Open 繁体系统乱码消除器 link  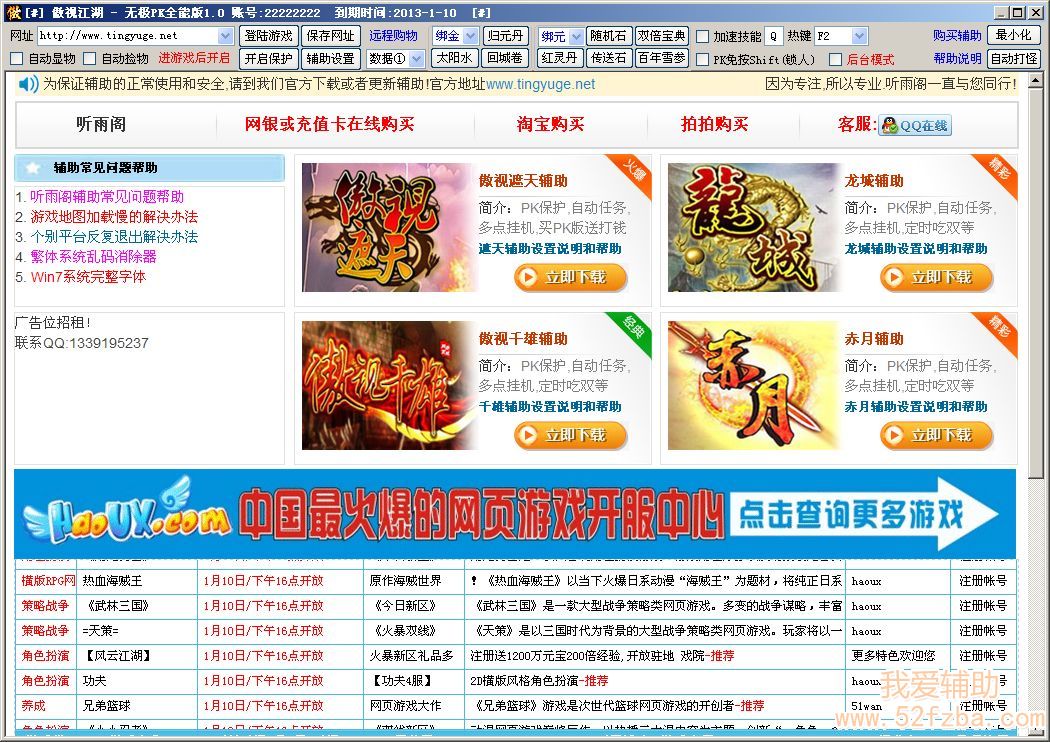pos(93,257)
